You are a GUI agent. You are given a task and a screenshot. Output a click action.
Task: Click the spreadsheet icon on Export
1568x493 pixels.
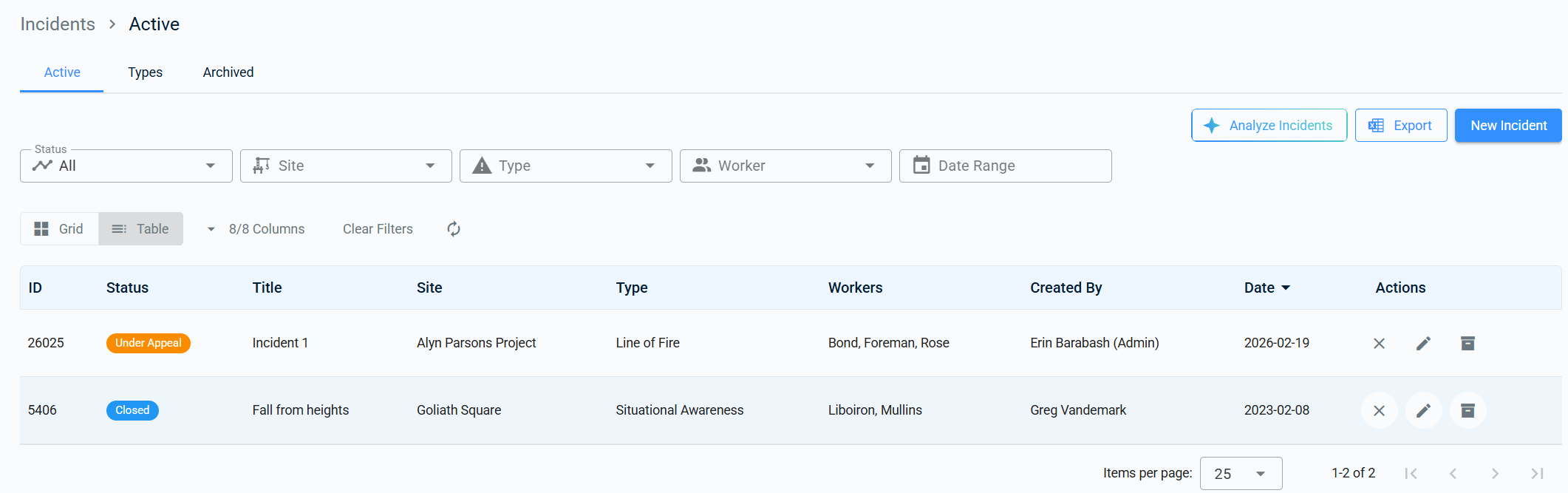coord(1376,126)
